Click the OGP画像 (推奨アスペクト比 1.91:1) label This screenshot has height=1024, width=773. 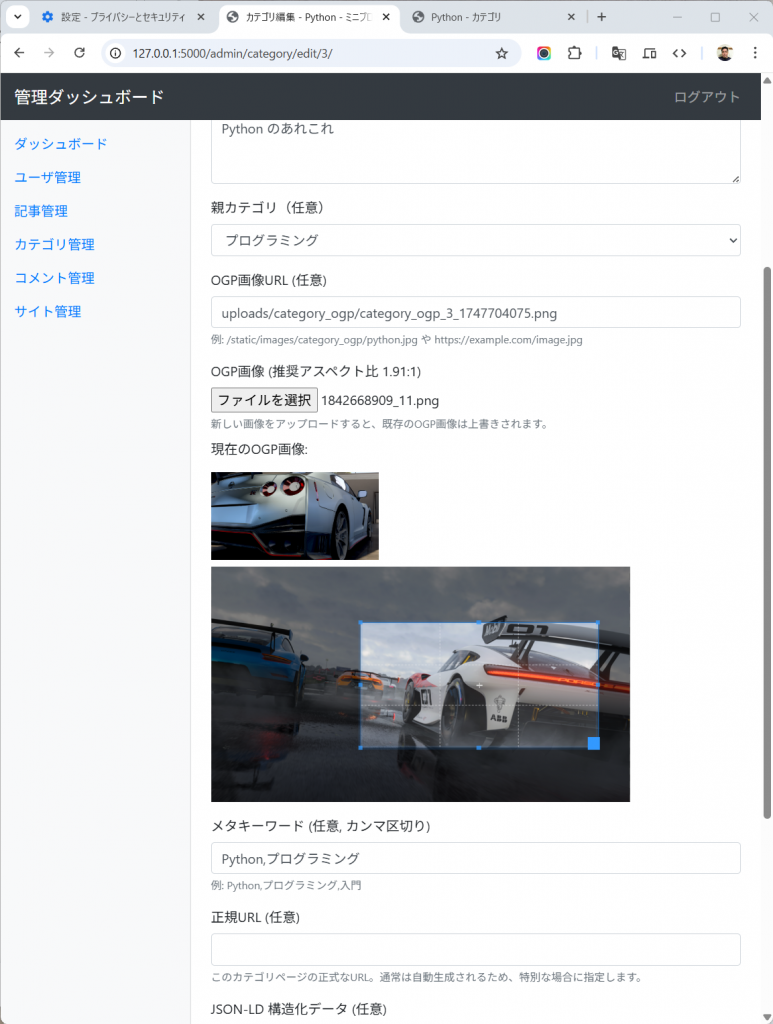(316, 372)
